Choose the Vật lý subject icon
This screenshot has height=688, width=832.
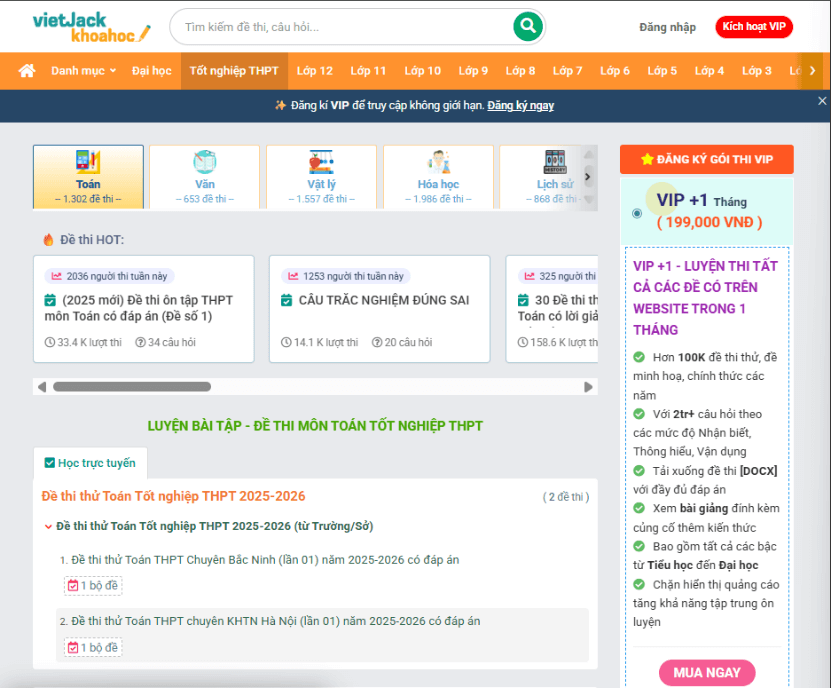click(x=321, y=162)
